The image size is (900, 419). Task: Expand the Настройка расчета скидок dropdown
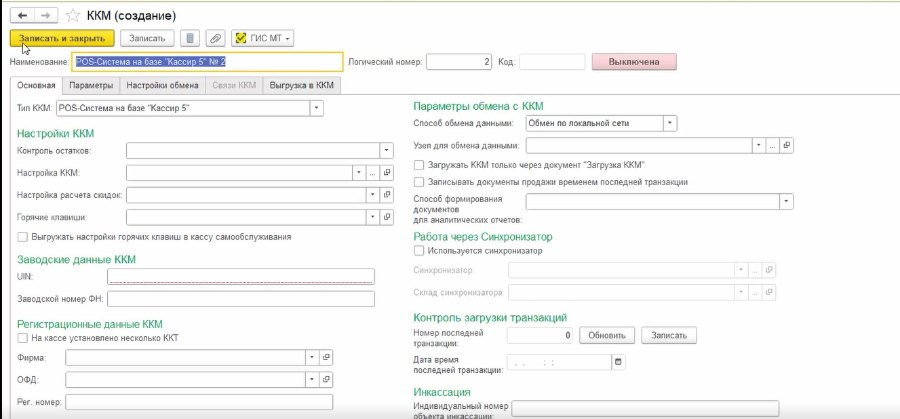[373, 195]
